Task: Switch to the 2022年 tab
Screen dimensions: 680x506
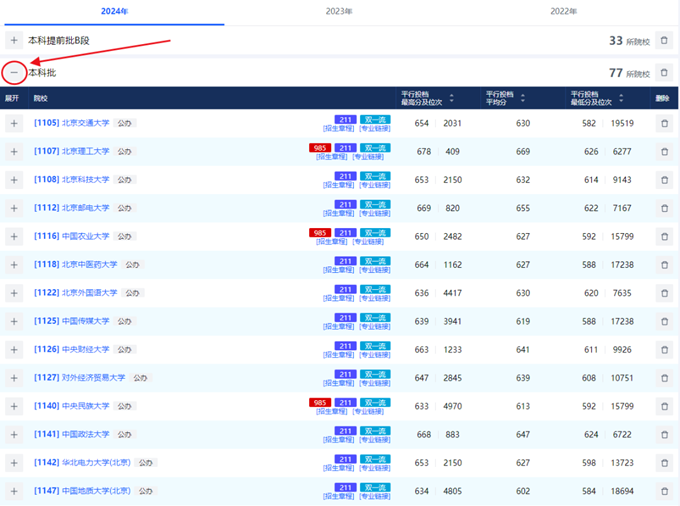Action: [563, 11]
